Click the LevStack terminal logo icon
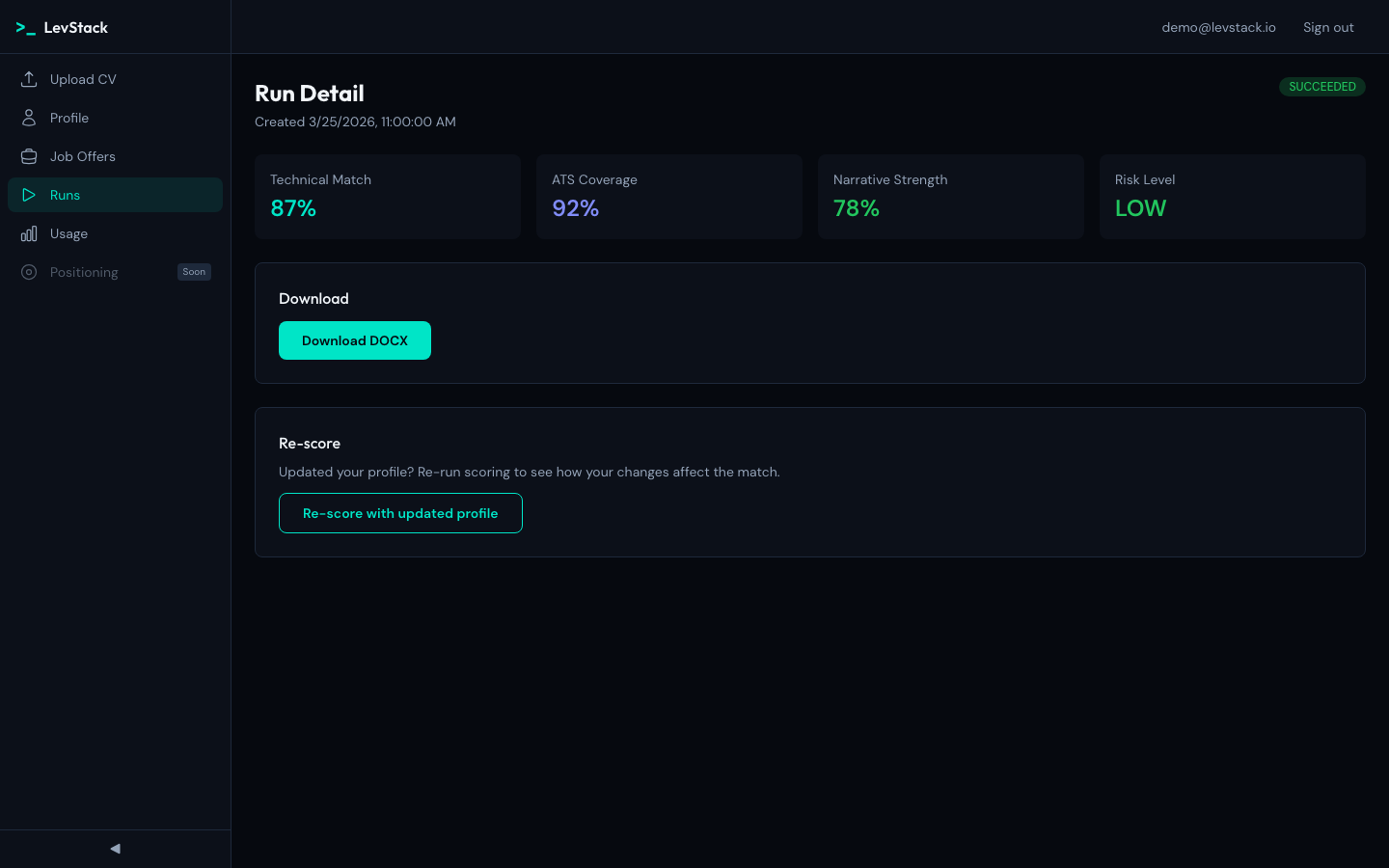 coord(25,27)
